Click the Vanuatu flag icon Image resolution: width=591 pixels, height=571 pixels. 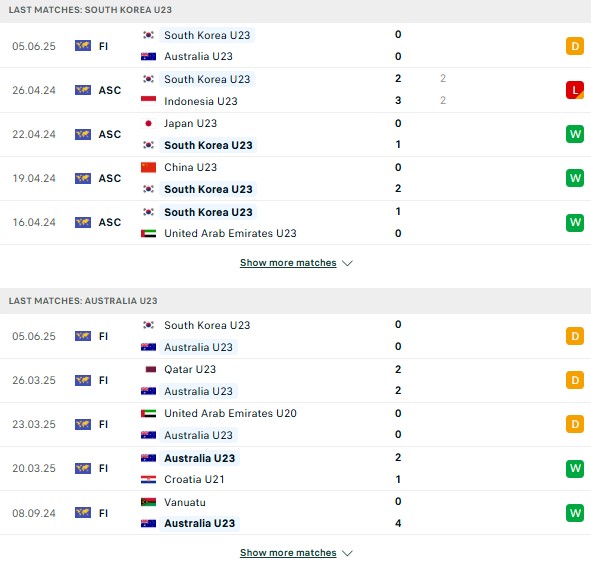pyautogui.click(x=148, y=502)
